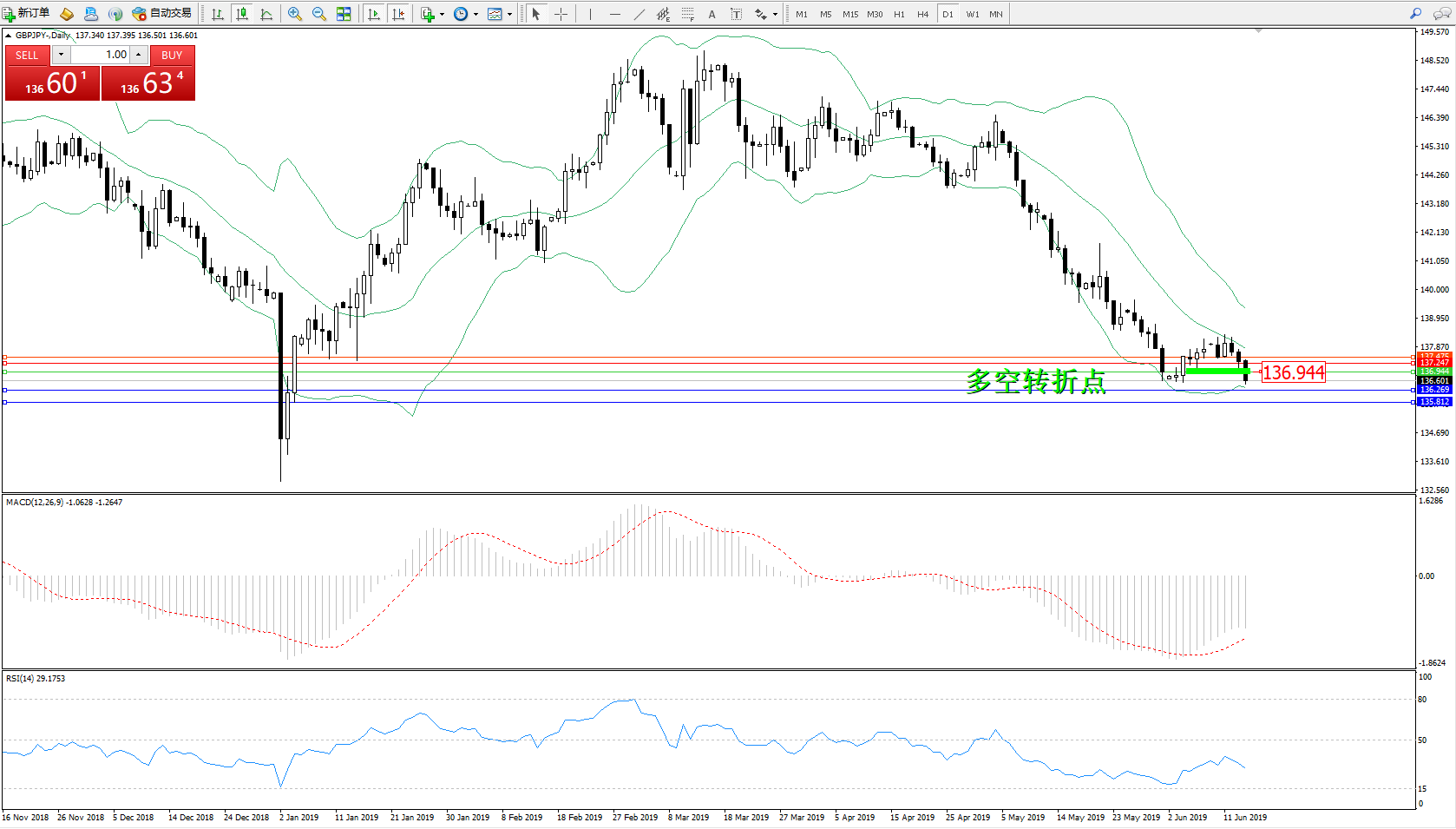Image resolution: width=1456 pixels, height=829 pixels.
Task: Select the crosshair tool
Action: click(561, 14)
